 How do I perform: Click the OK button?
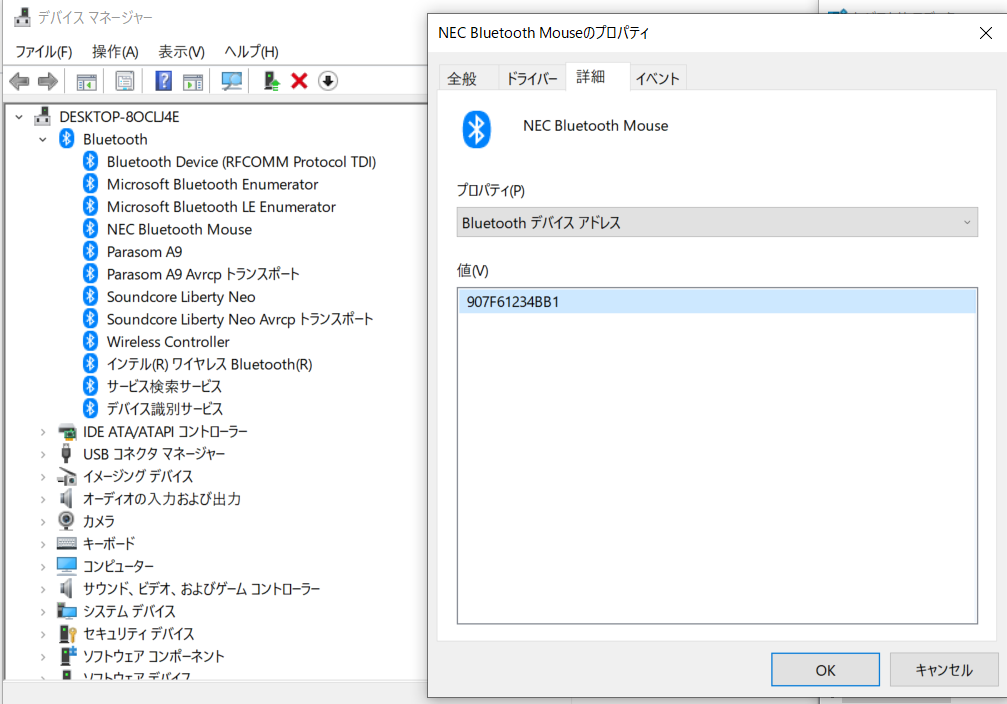coord(825,670)
